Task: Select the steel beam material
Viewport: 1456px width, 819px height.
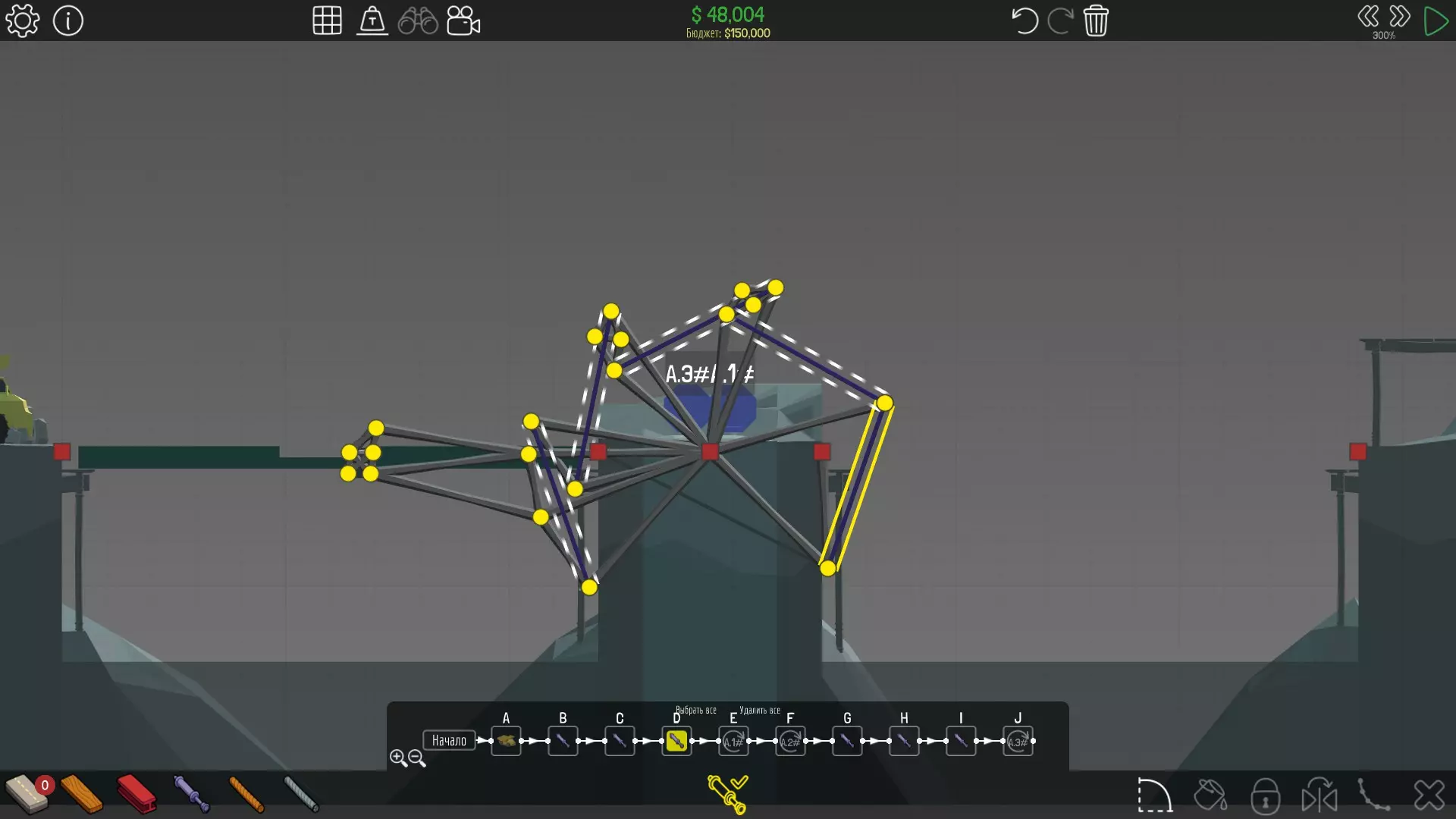Action: point(137,794)
